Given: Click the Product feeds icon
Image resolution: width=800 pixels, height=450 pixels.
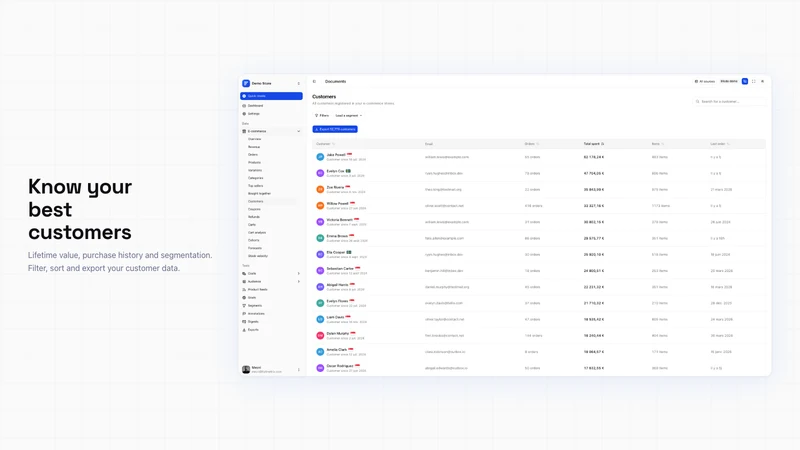Looking at the screenshot, I should pyautogui.click(x=244, y=289).
